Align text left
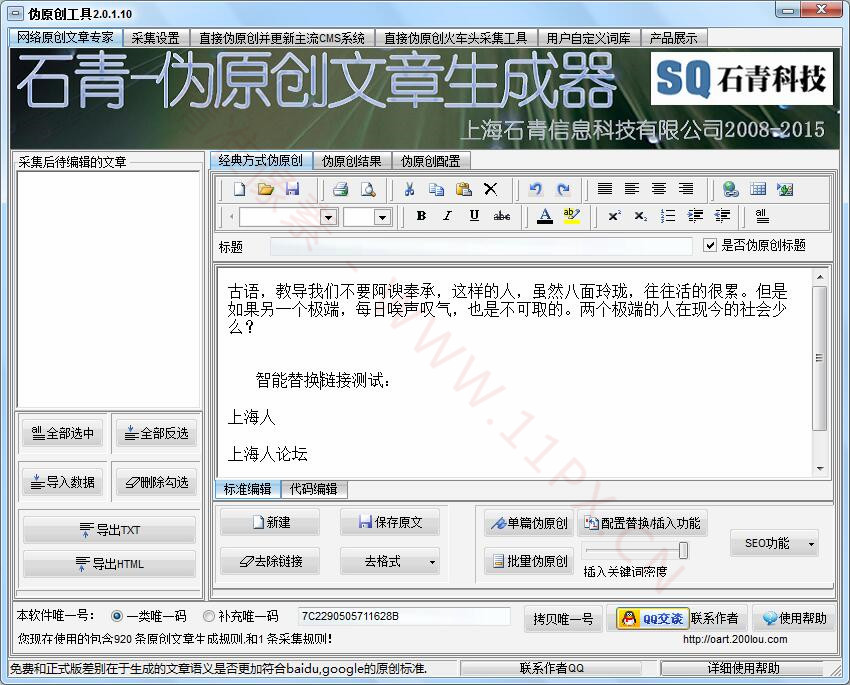Screen dimensions: 850x685 632,189
